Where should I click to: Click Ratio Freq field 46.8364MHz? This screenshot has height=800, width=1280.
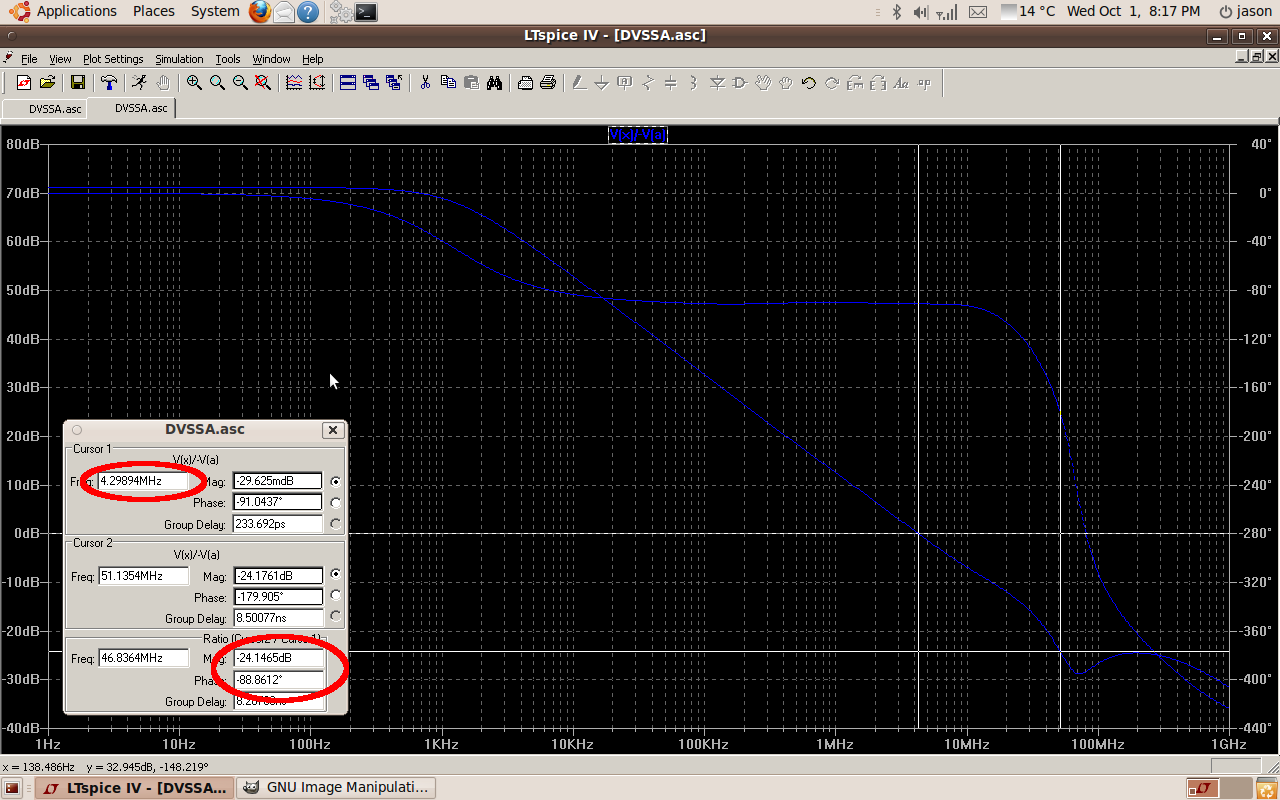tap(144, 658)
